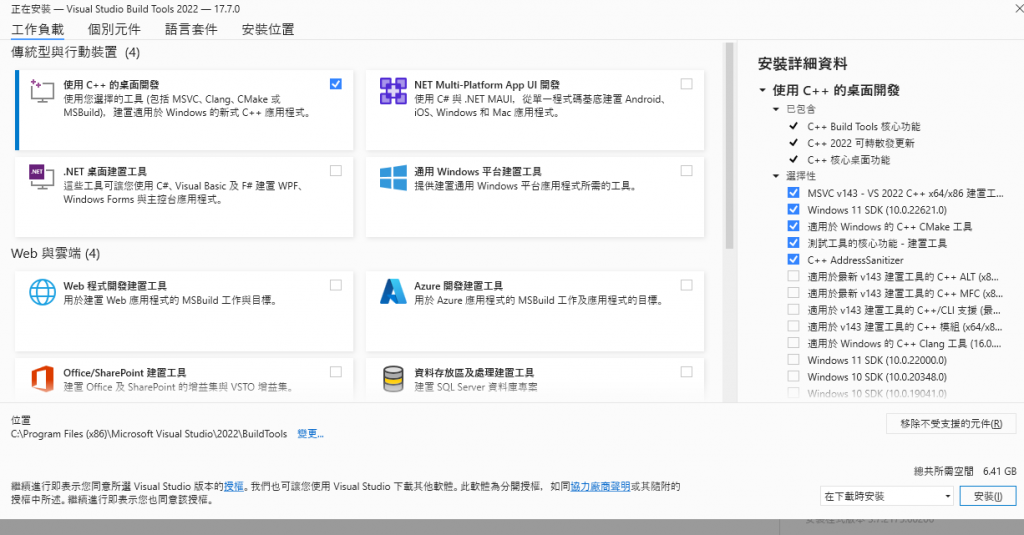Check the v143 C++ ALT option
Image resolution: width=1024 pixels, height=535 pixels.
tap(793, 276)
